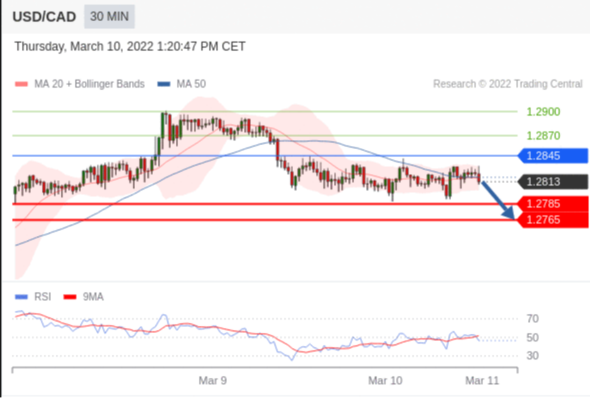This screenshot has height=399, width=590.
Task: Click the Mar 10 date axis label
Action: [385, 381]
